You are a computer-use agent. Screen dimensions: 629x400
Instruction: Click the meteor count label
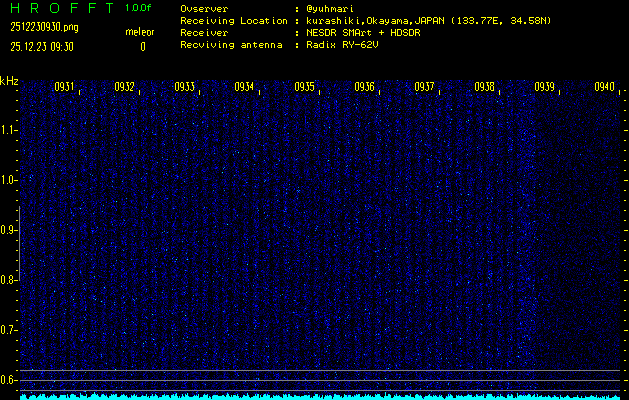point(140,32)
